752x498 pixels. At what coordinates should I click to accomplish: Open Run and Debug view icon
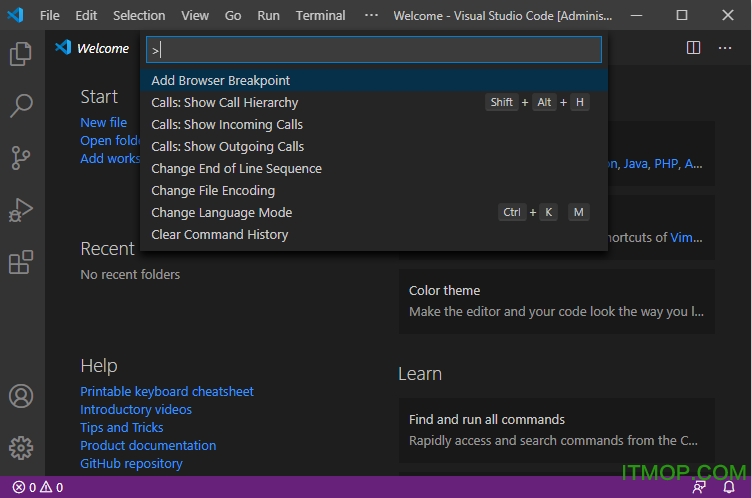(x=21, y=210)
